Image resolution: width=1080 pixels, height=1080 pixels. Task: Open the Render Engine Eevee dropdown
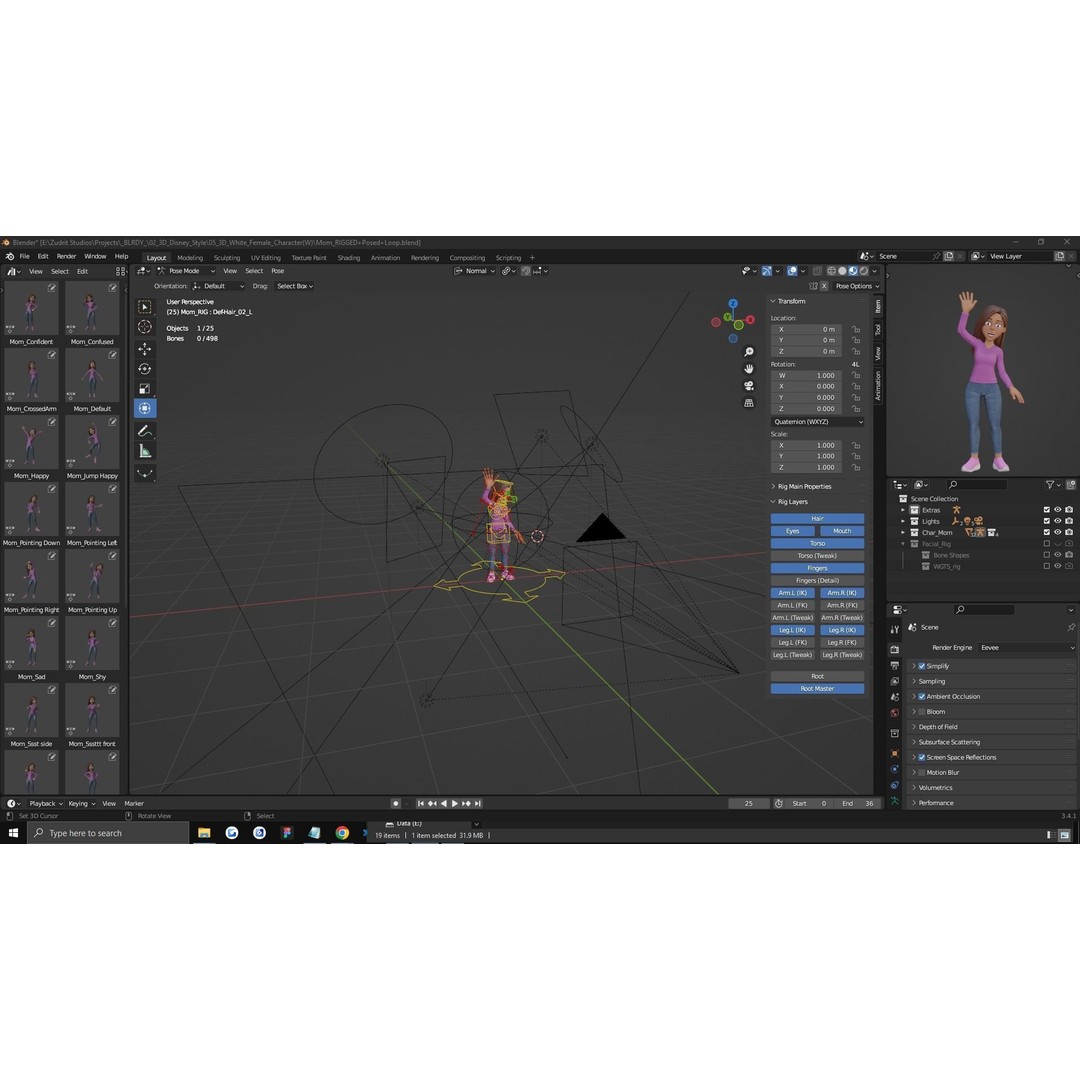click(x=1026, y=647)
